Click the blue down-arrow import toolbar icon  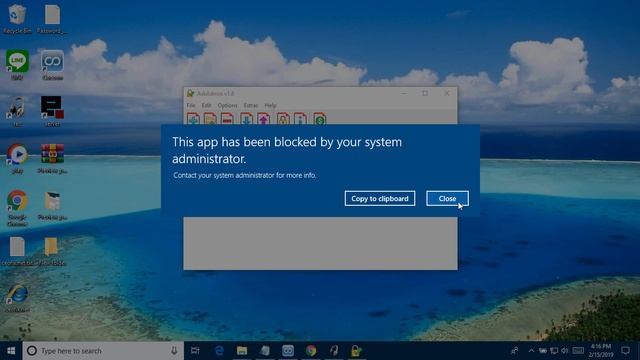pos(246,119)
